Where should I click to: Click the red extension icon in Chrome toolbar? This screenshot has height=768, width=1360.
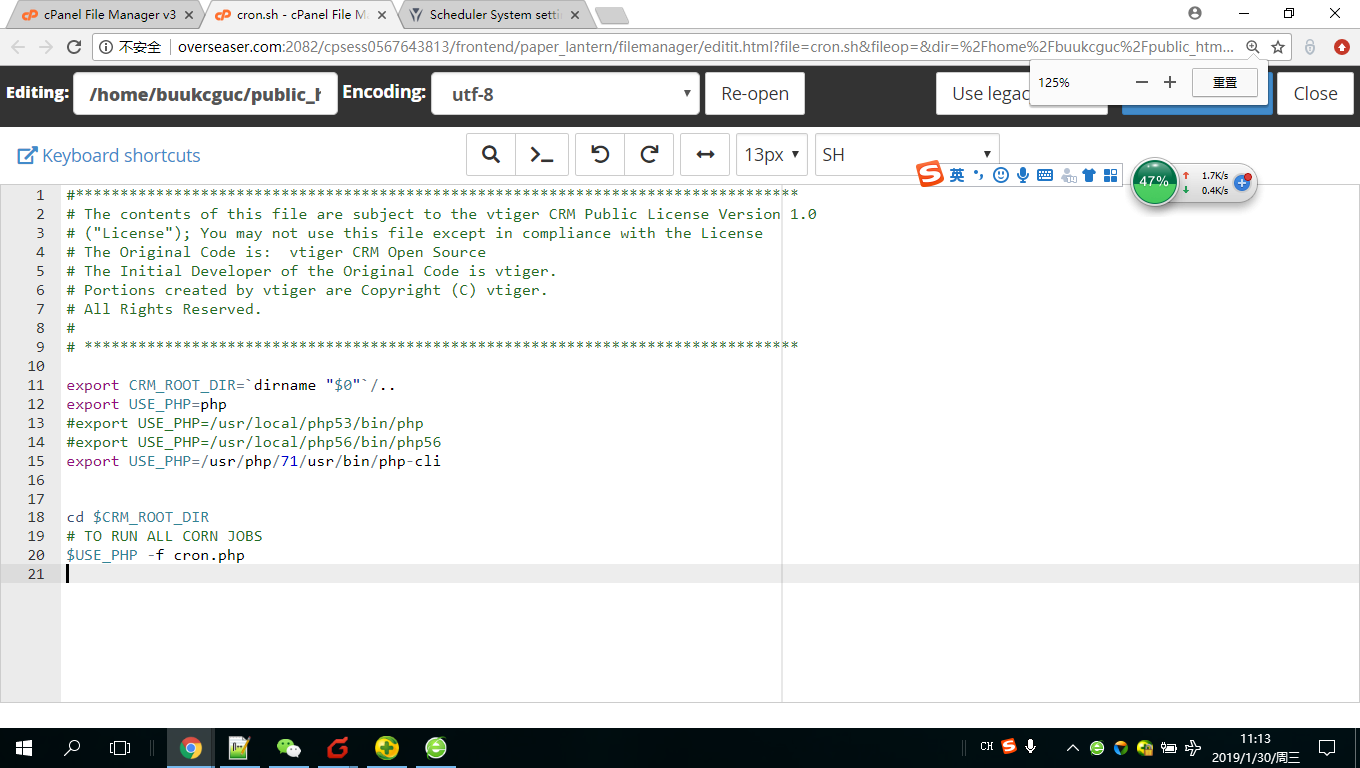[x=1342, y=47]
